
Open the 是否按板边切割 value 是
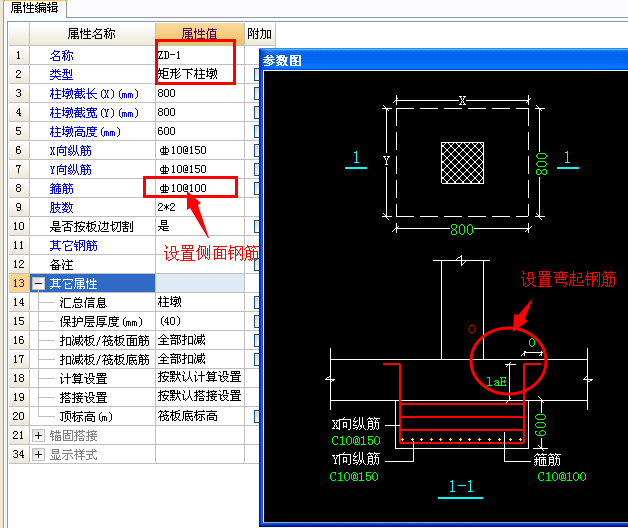[199, 226]
